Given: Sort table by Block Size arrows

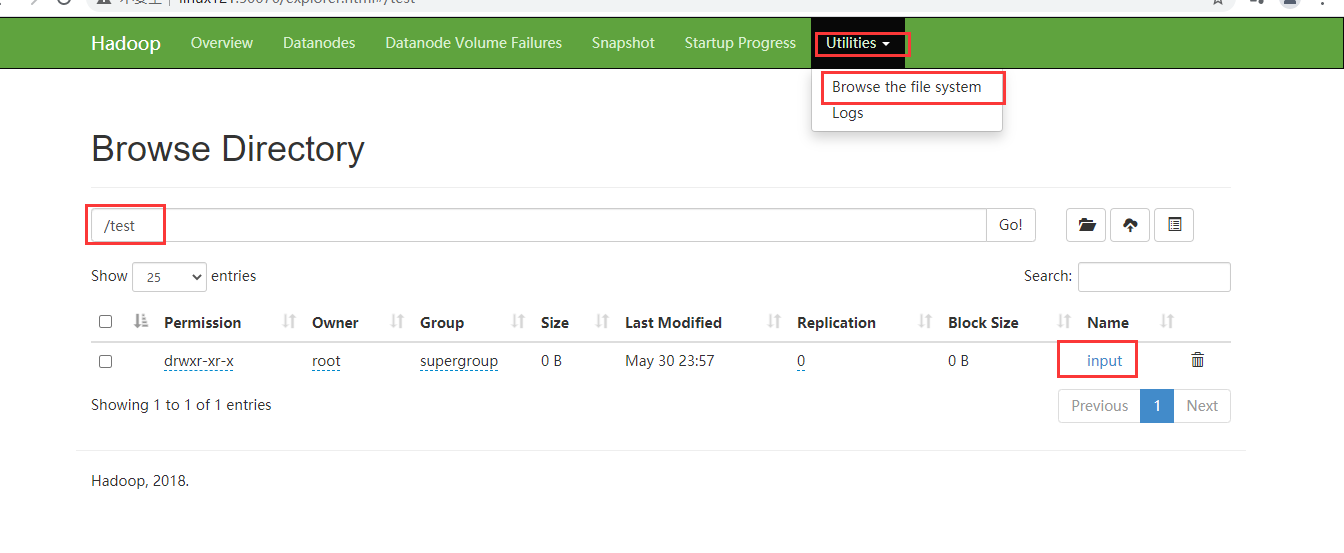Looking at the screenshot, I should pyautogui.click(x=1064, y=321).
